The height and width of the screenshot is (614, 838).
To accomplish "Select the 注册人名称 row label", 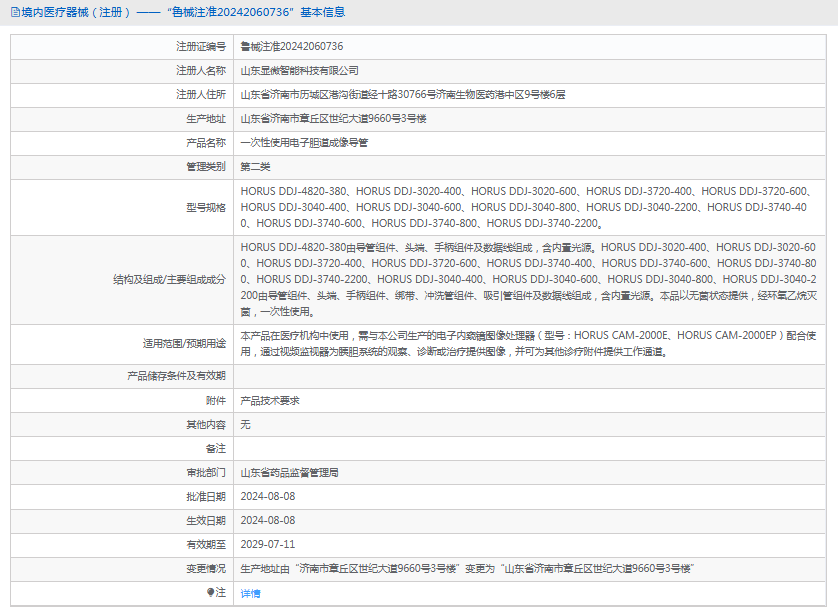I will (201, 71).
